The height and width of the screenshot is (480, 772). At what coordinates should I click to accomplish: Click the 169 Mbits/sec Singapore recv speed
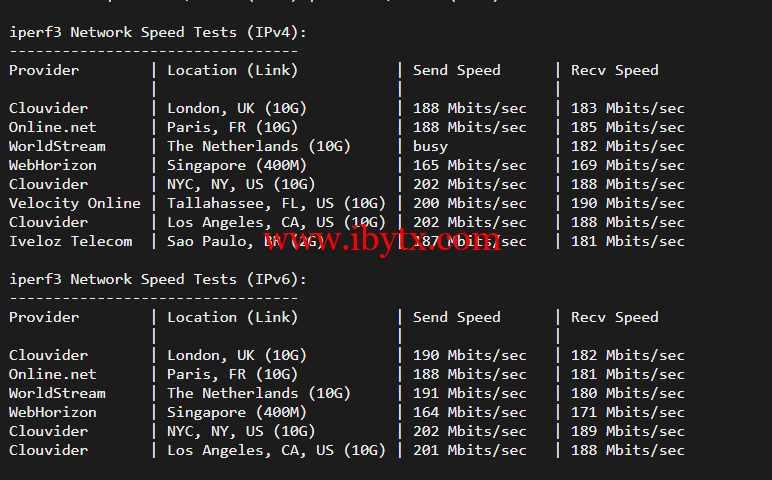[628, 165]
